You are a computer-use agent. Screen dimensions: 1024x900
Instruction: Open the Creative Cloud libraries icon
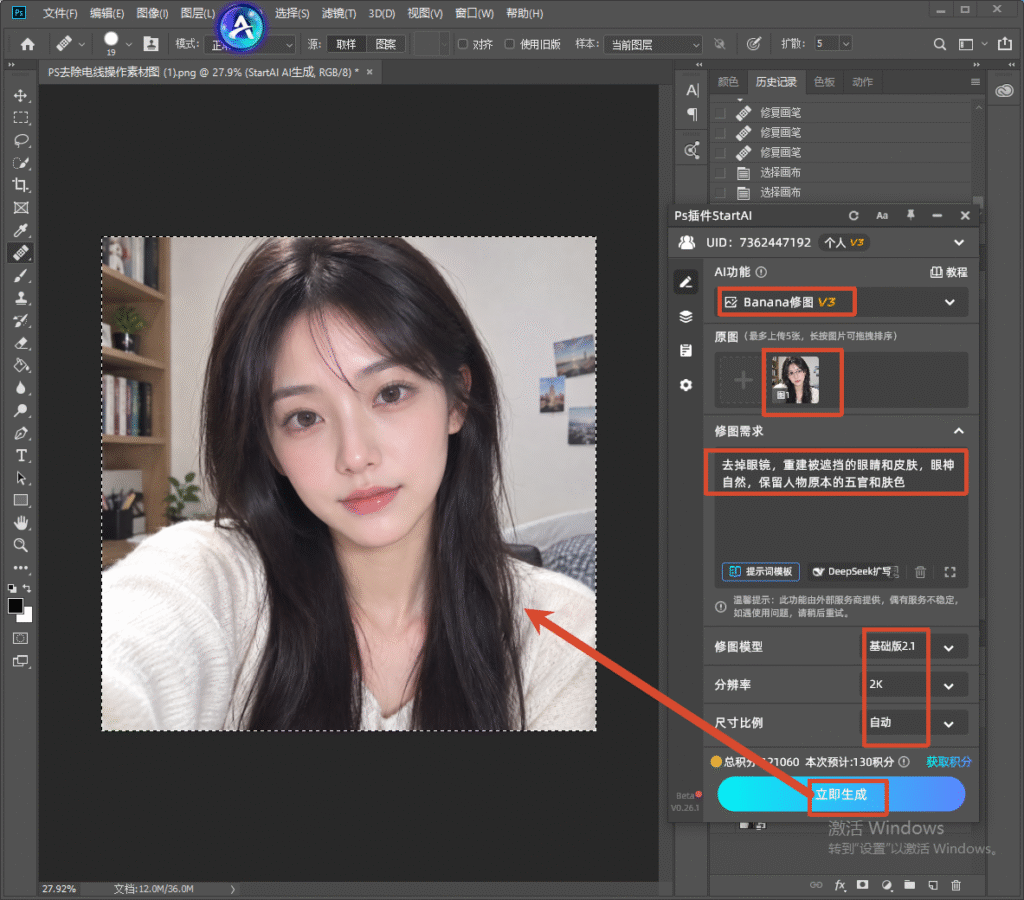pyautogui.click(x=1004, y=91)
